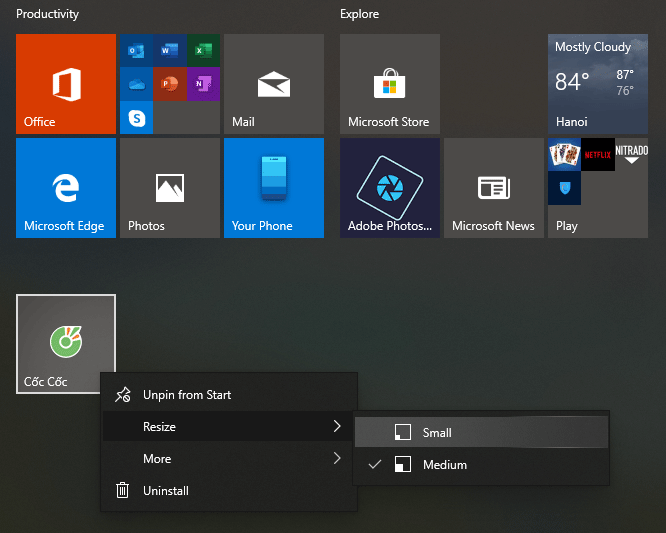Launch Excel from the Office folder tile
666x533 pixels.
(x=203, y=51)
